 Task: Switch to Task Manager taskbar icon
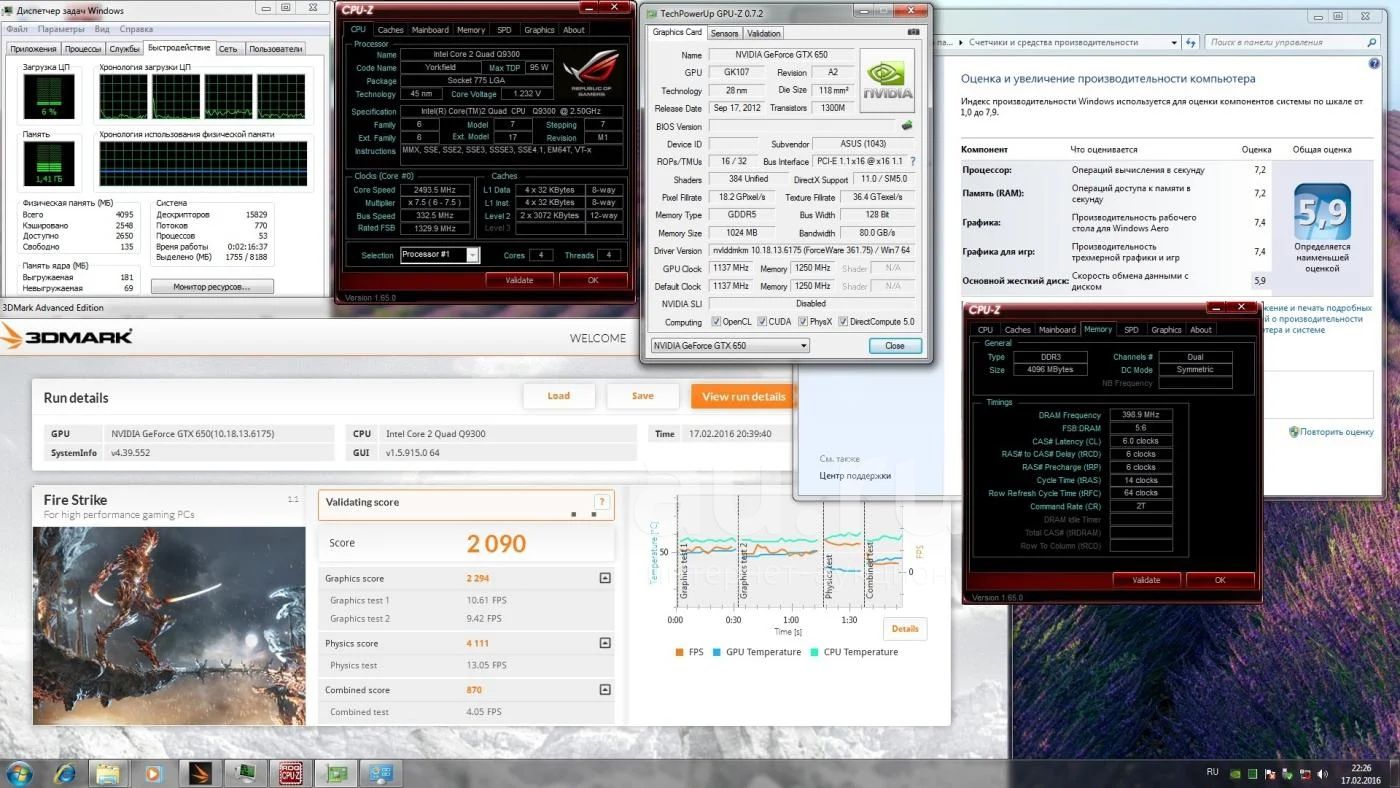245,773
